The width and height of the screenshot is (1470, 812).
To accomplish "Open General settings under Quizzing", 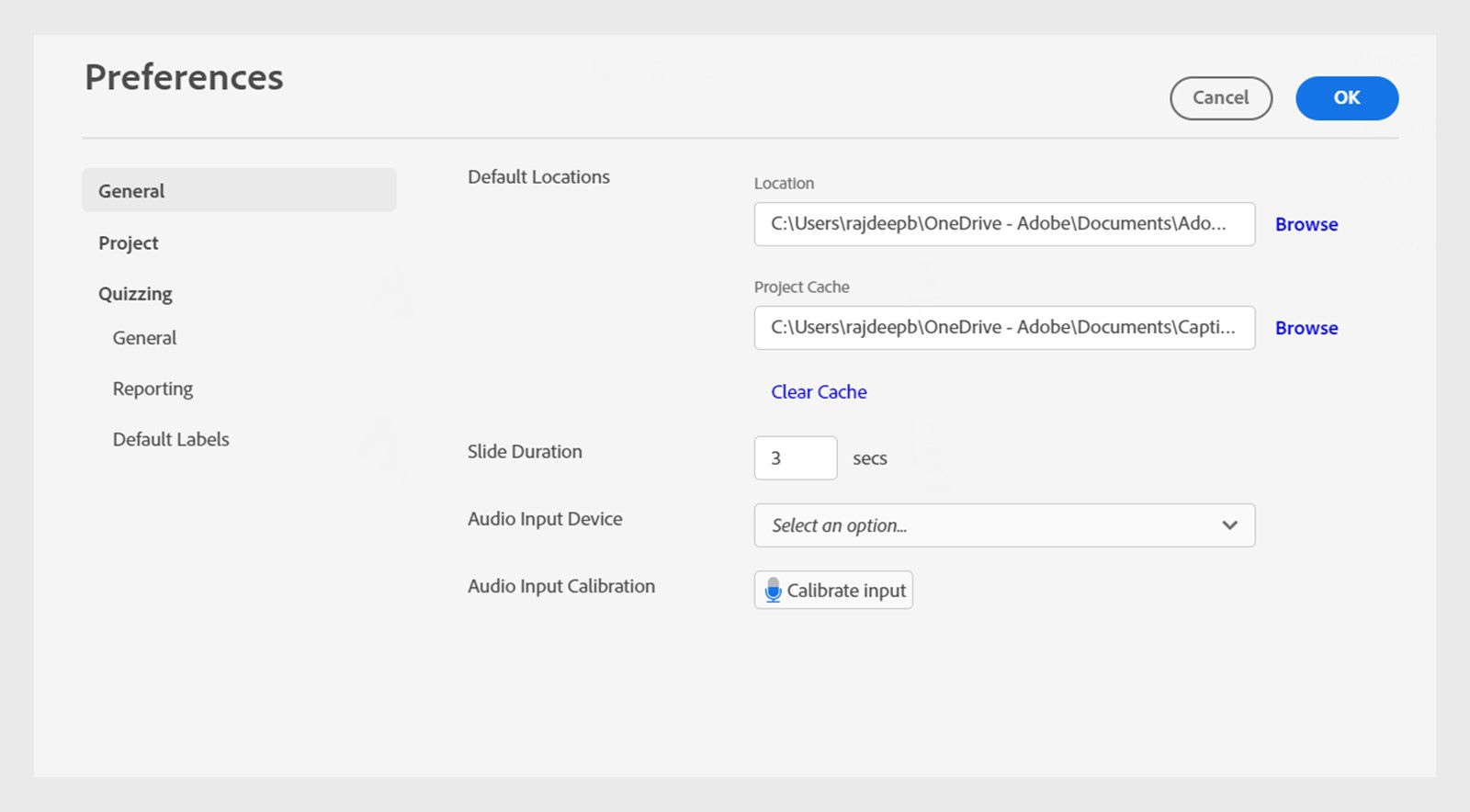I will [x=144, y=338].
